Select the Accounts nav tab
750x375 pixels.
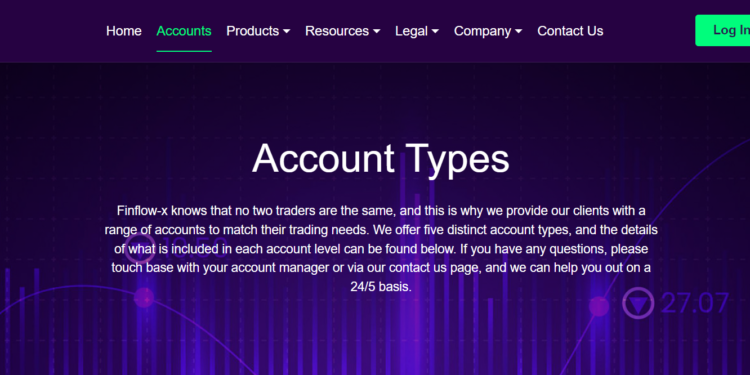coord(184,31)
